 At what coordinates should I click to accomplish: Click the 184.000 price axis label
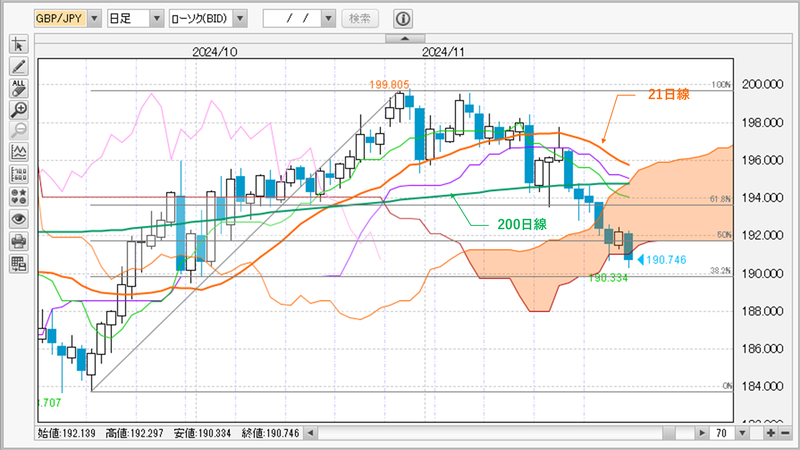tap(763, 386)
